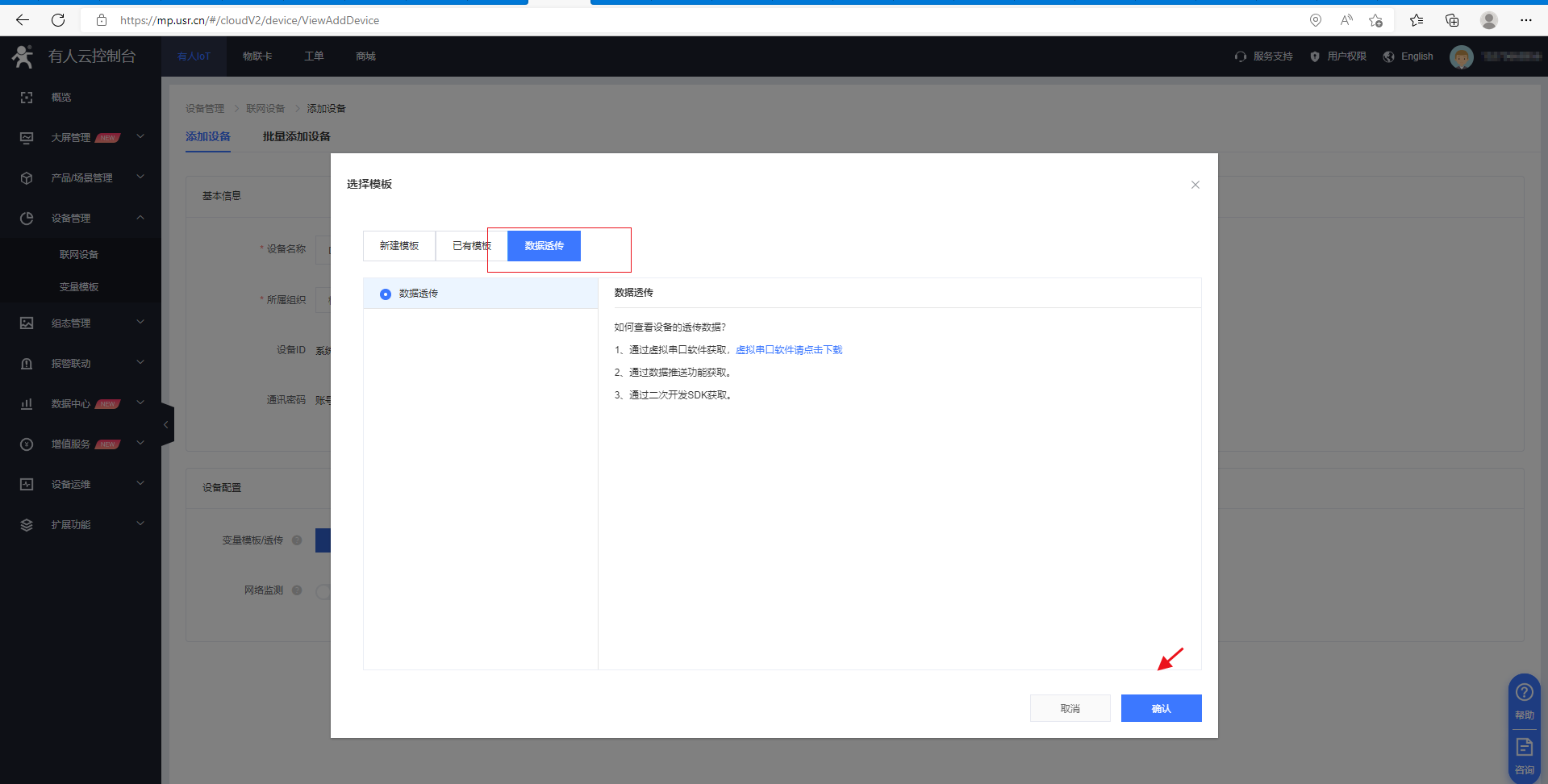Click the 取消 cancel button
Image resolution: width=1548 pixels, height=784 pixels.
point(1070,708)
